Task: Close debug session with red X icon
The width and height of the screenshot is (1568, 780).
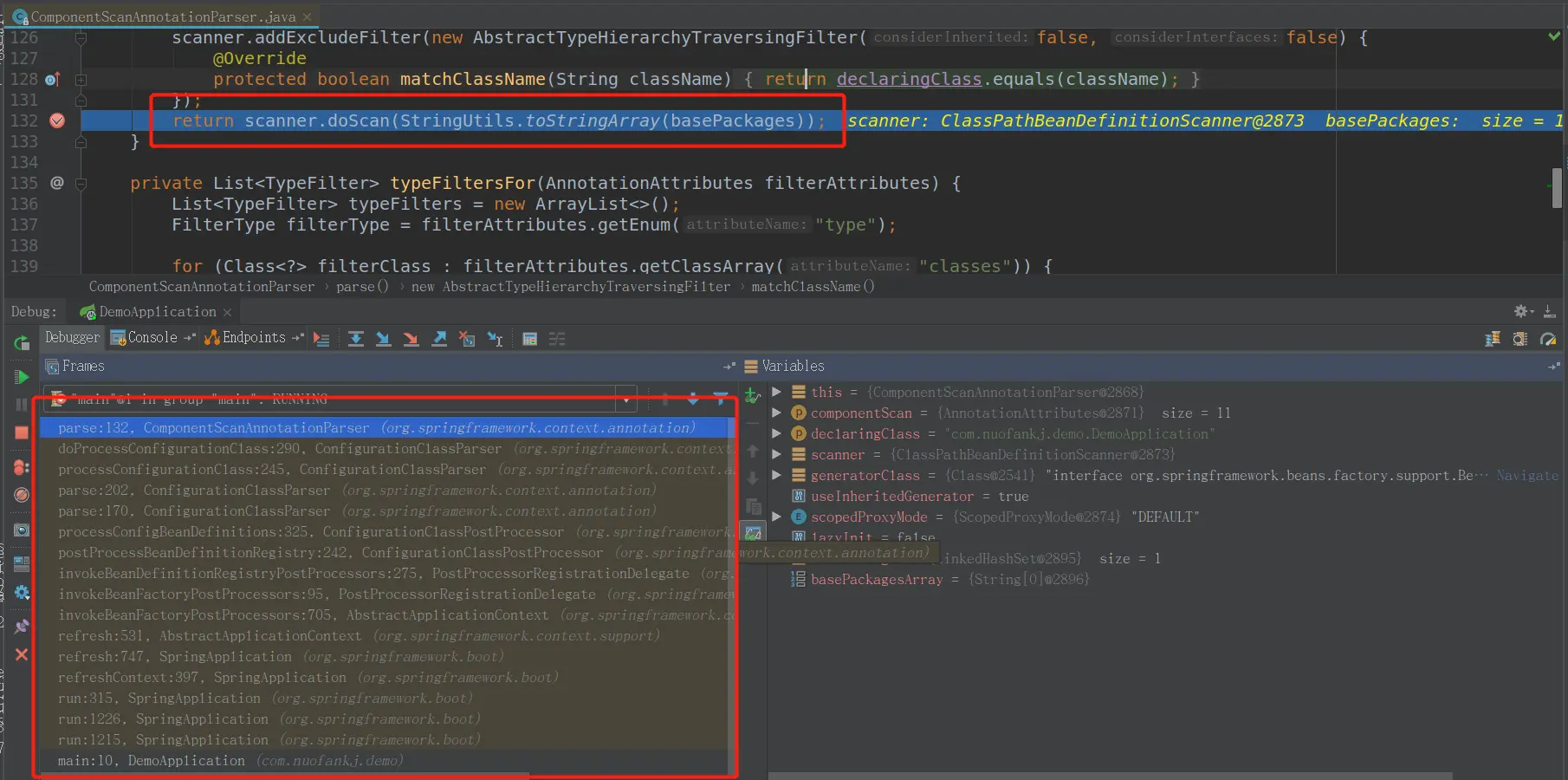Action: pos(22,654)
